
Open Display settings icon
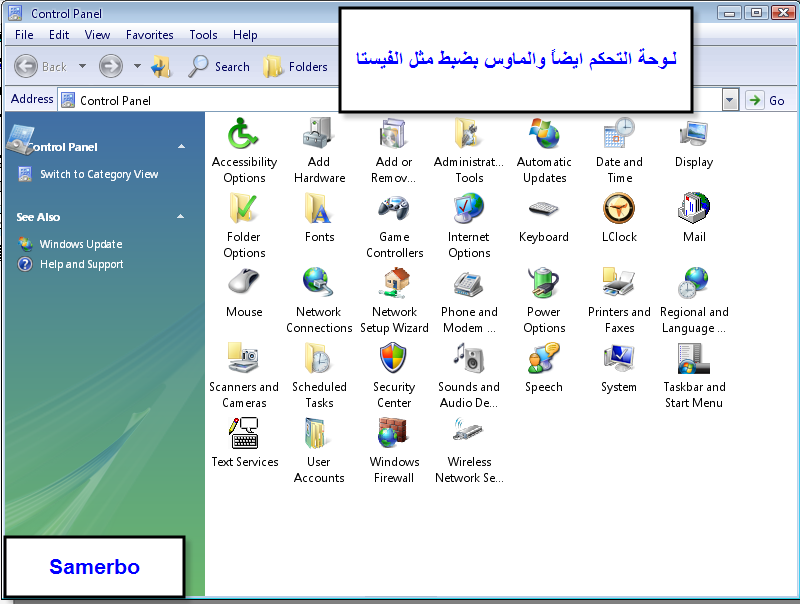coord(694,134)
